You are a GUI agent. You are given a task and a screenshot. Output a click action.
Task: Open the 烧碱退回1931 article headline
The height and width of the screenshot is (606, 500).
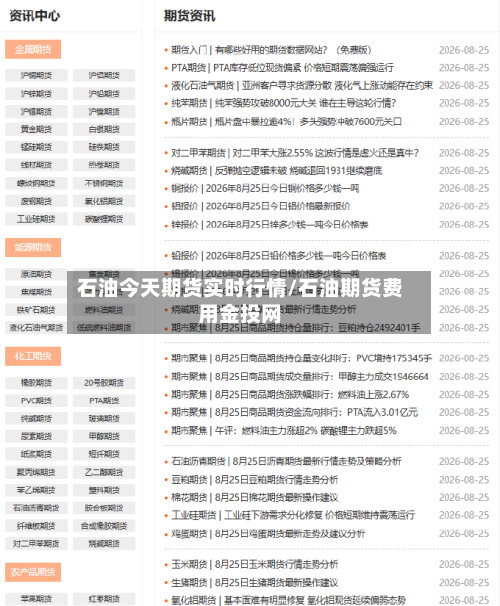277,170
